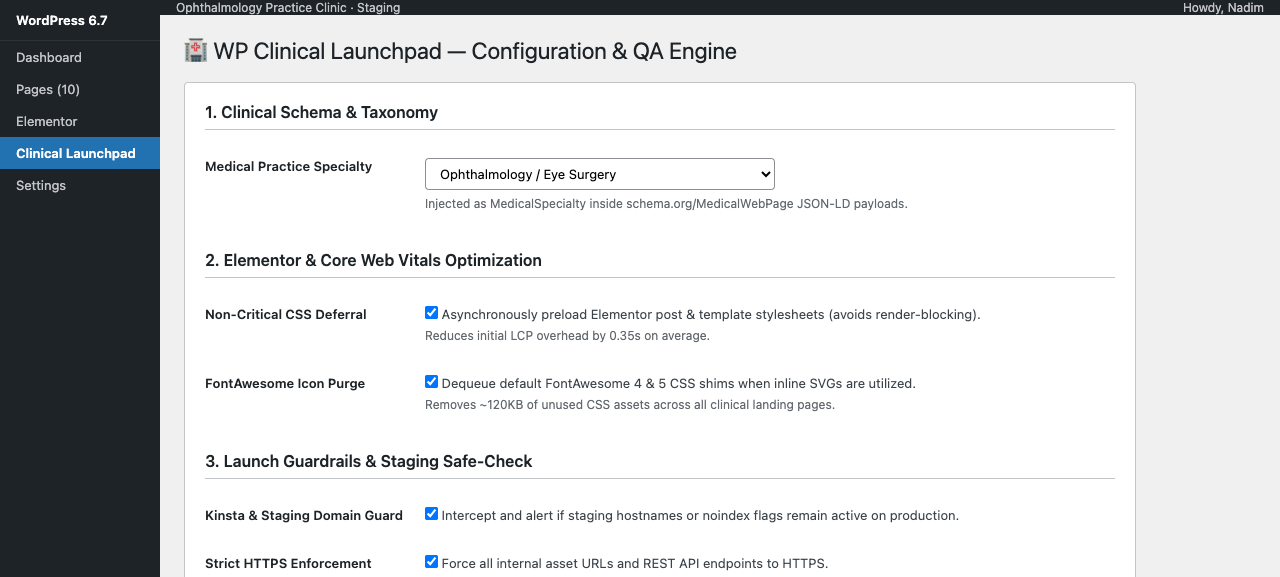Click the Kinsta & Staging Domain Guard label

coord(304,515)
